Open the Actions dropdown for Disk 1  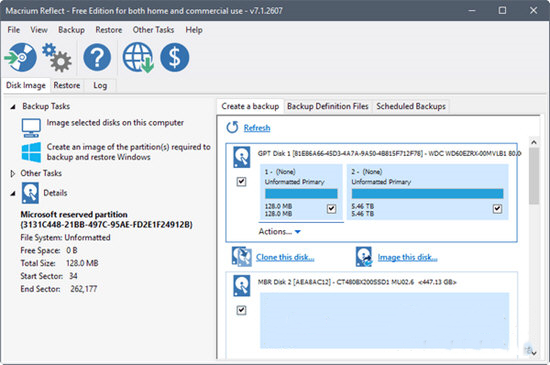coord(280,231)
